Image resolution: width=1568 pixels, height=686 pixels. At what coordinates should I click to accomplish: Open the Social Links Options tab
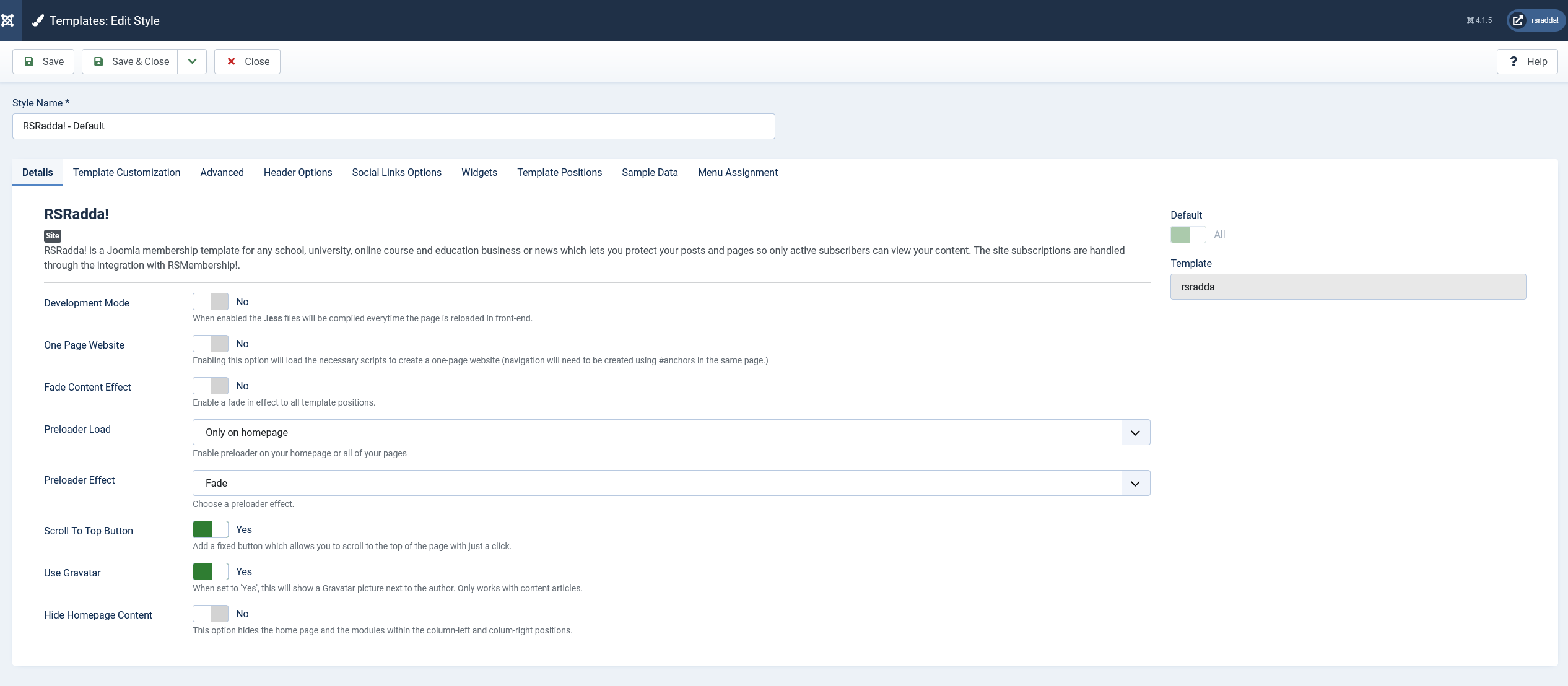[x=397, y=172]
